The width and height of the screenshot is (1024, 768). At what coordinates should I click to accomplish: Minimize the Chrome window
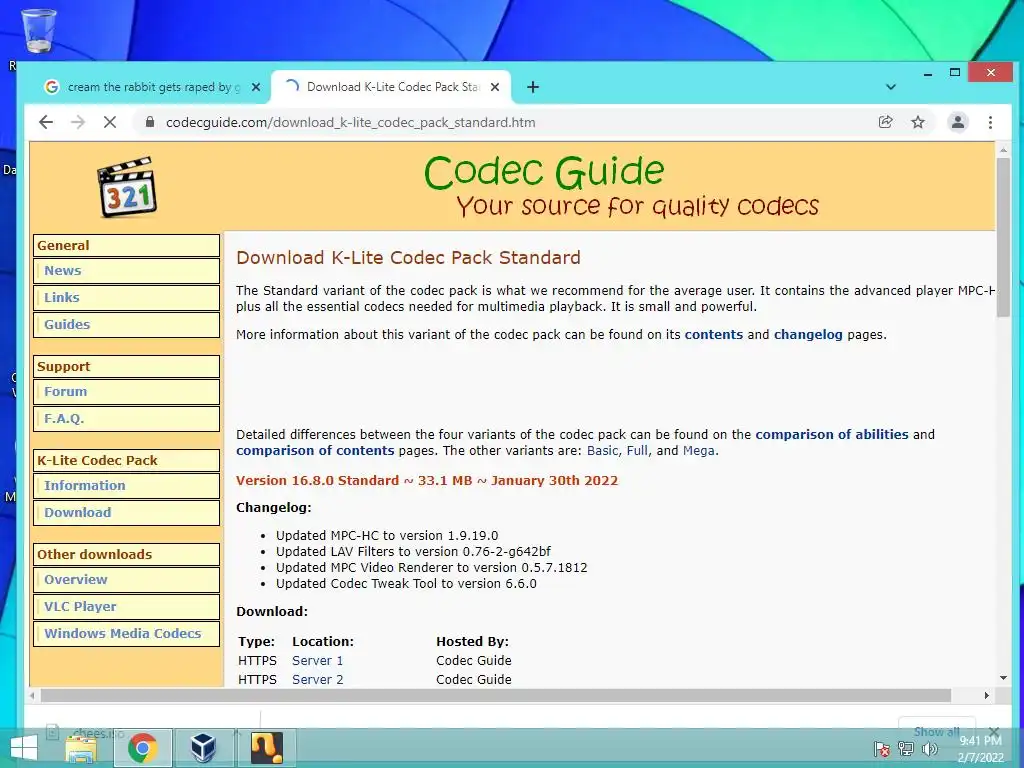[x=927, y=72]
